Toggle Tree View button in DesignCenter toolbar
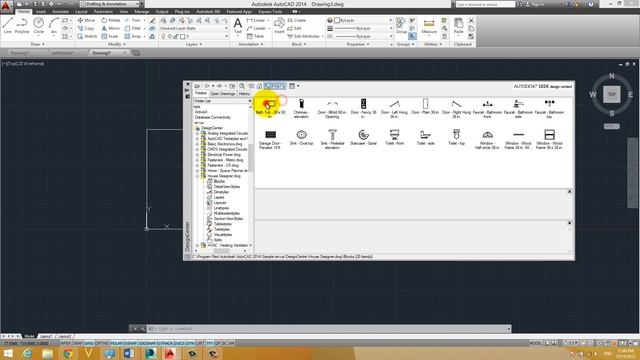Screen dimensions: 640x360 click(267, 86)
